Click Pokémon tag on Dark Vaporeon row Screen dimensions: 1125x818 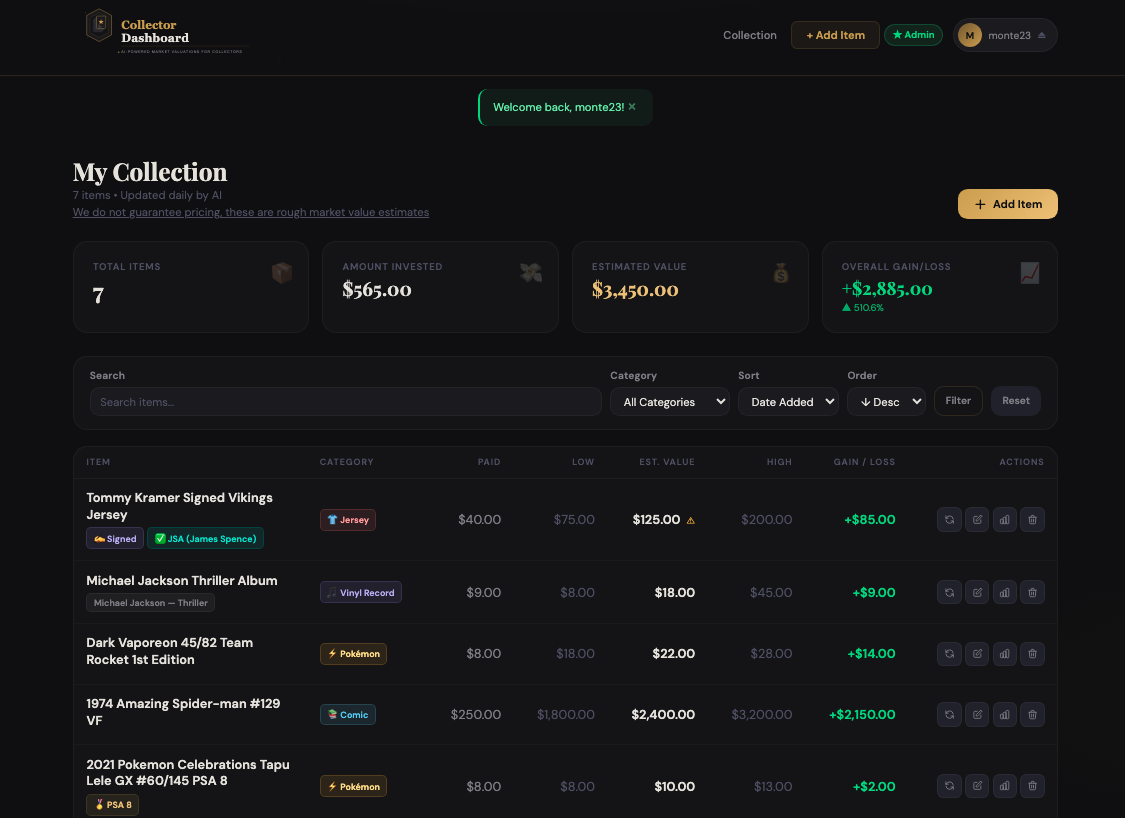354,654
